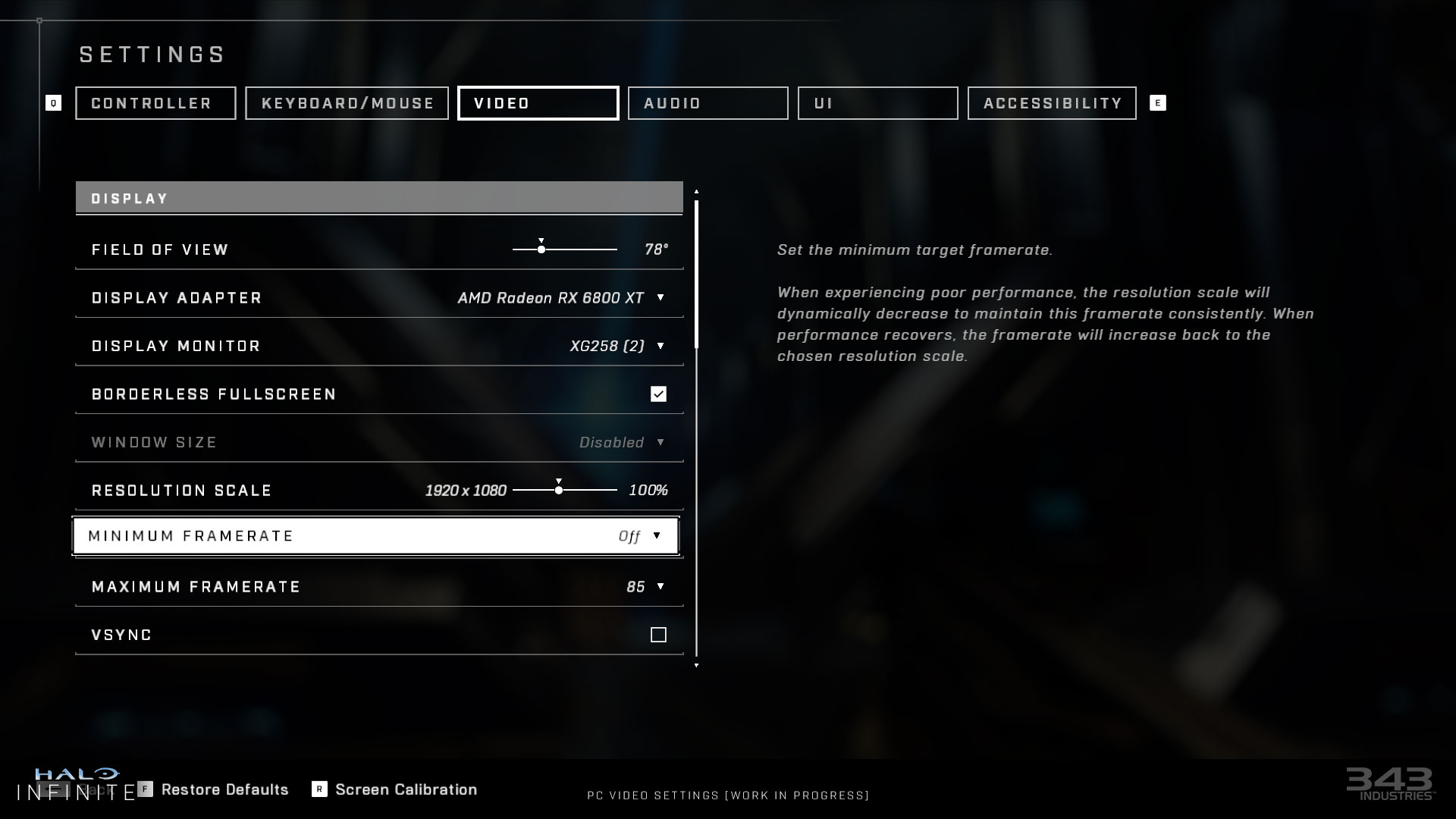The width and height of the screenshot is (1456, 819).
Task: Click the Screen Calibration button
Action: click(x=406, y=789)
